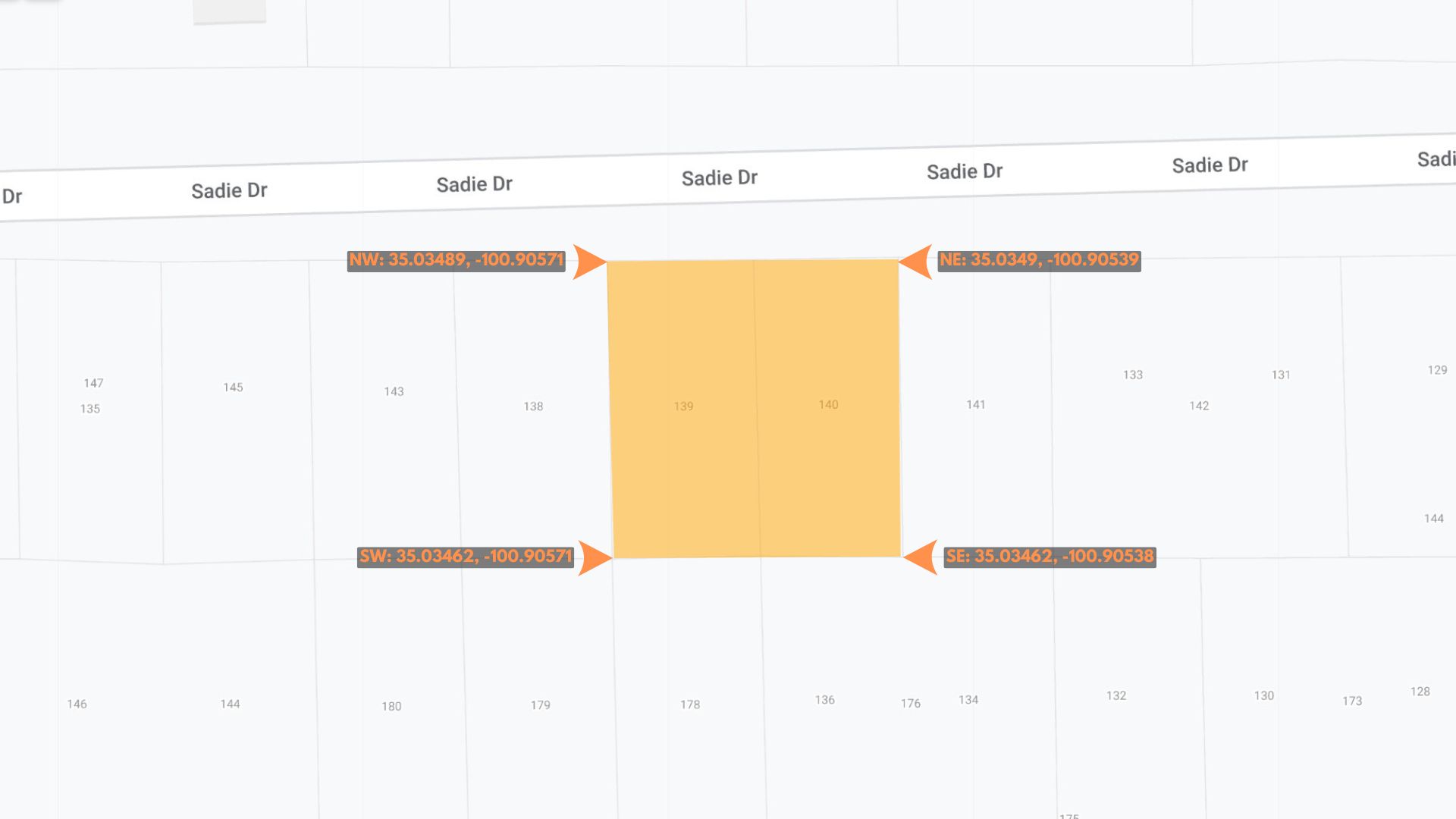
Task: Click the orange arrow at the SW corner
Action: pos(594,557)
